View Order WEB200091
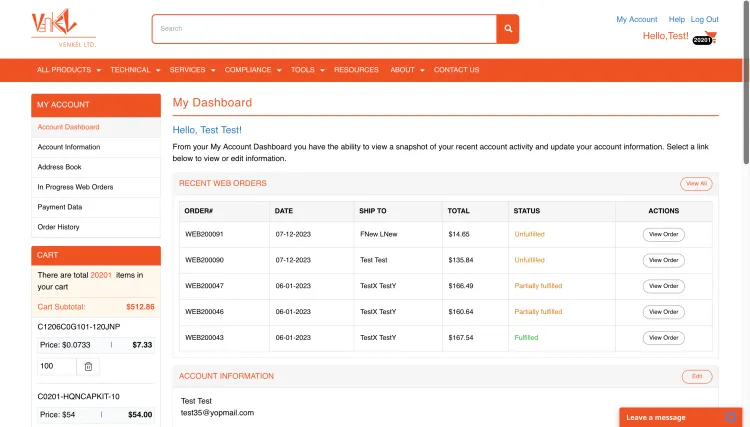This screenshot has height=427, width=750. coord(663,235)
